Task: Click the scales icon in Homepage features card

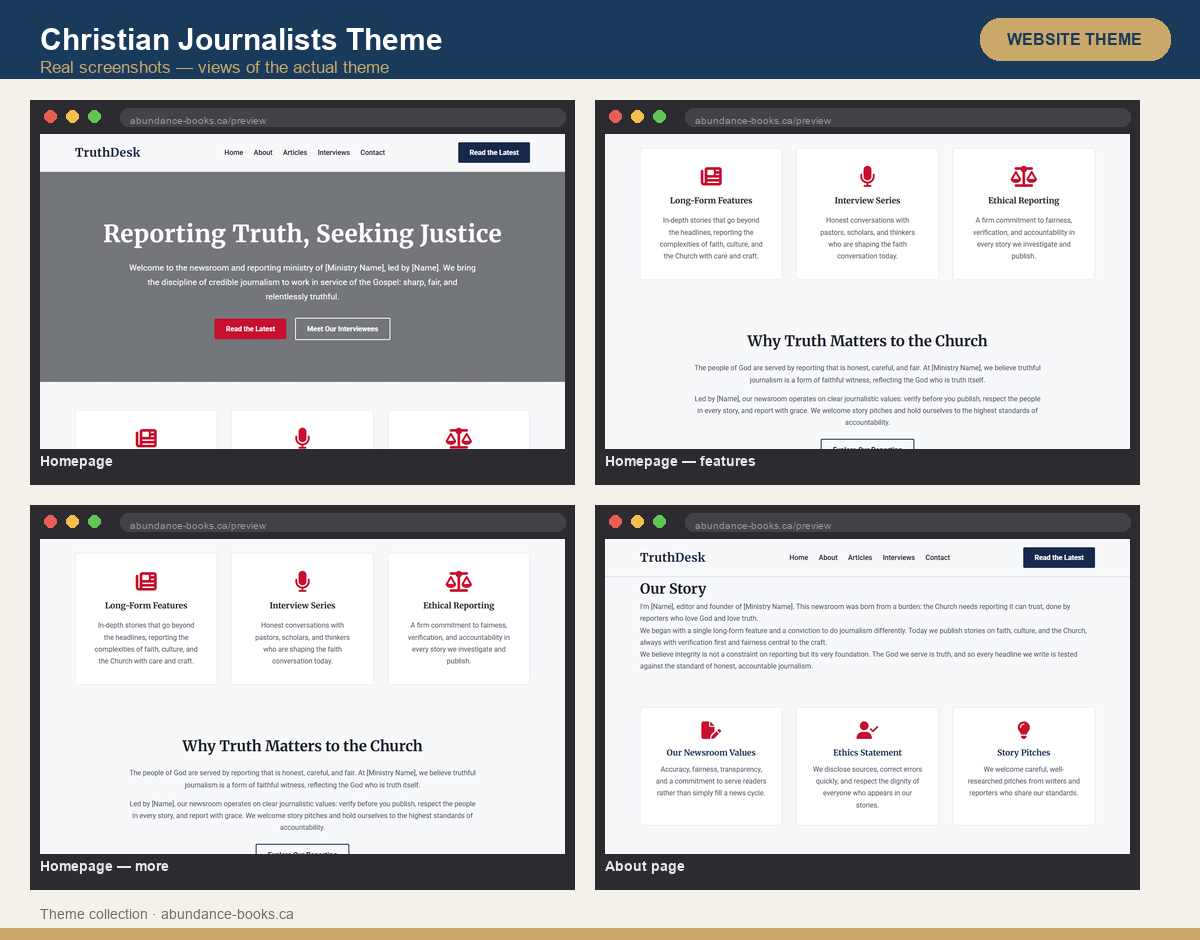Action: [x=1023, y=177]
